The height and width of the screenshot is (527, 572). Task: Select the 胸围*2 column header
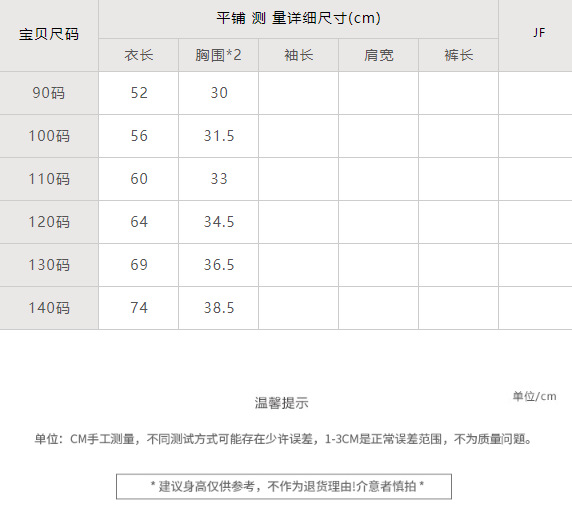point(218,55)
